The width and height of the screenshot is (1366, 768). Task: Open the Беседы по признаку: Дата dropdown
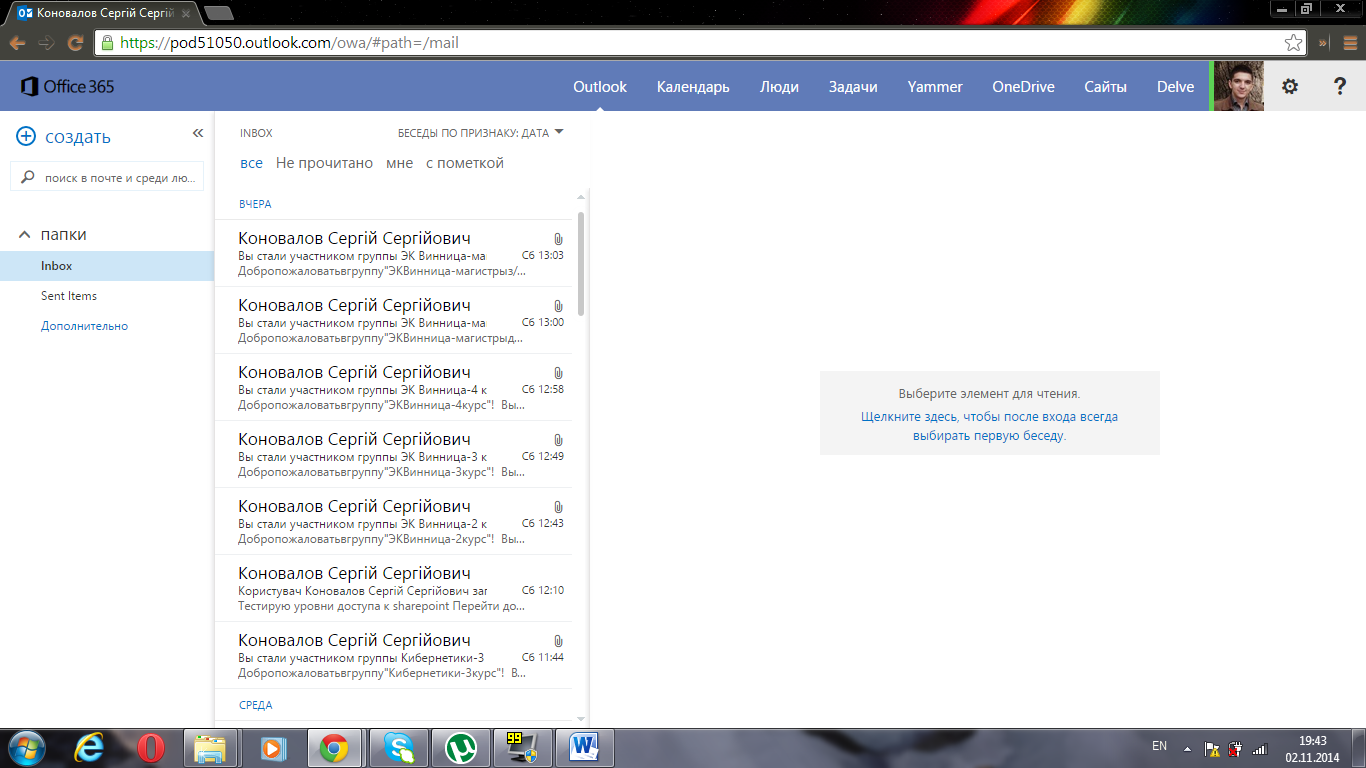pos(481,133)
